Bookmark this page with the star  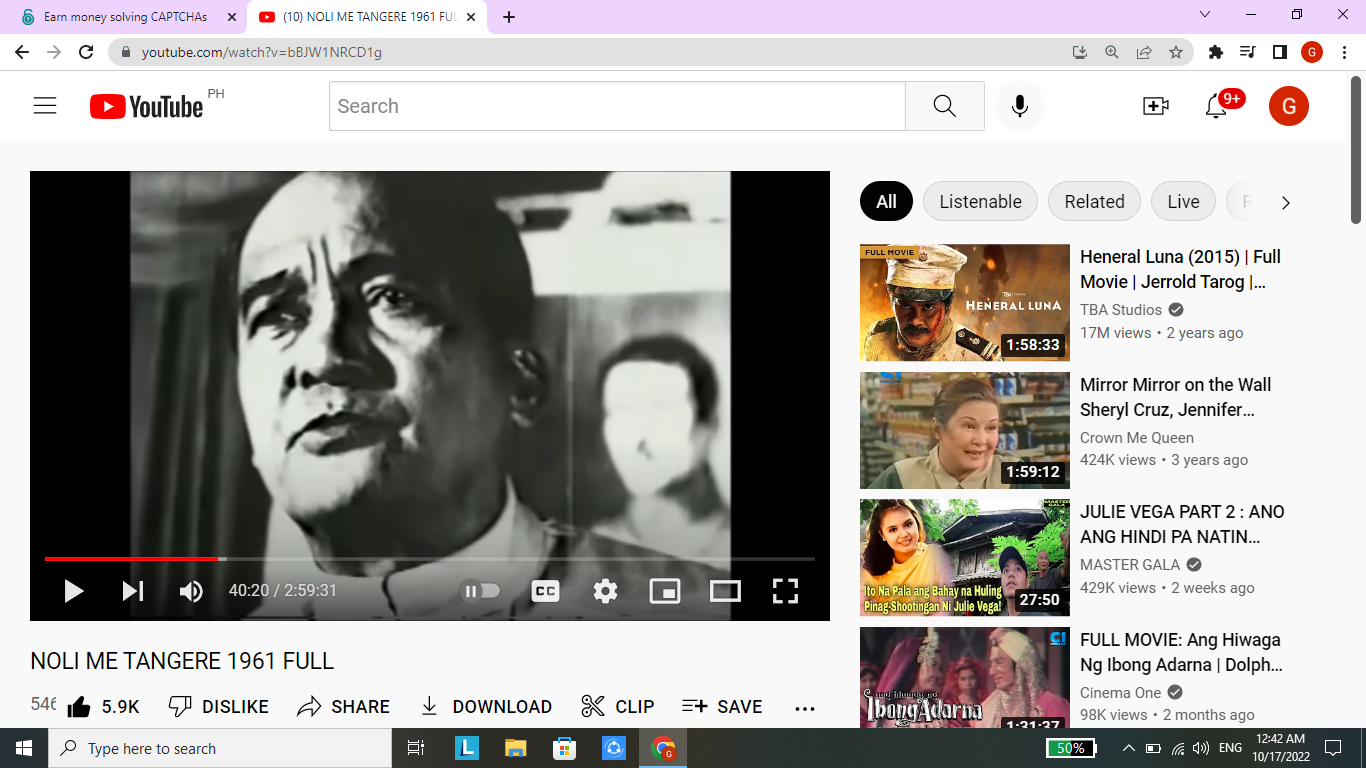click(x=1176, y=52)
